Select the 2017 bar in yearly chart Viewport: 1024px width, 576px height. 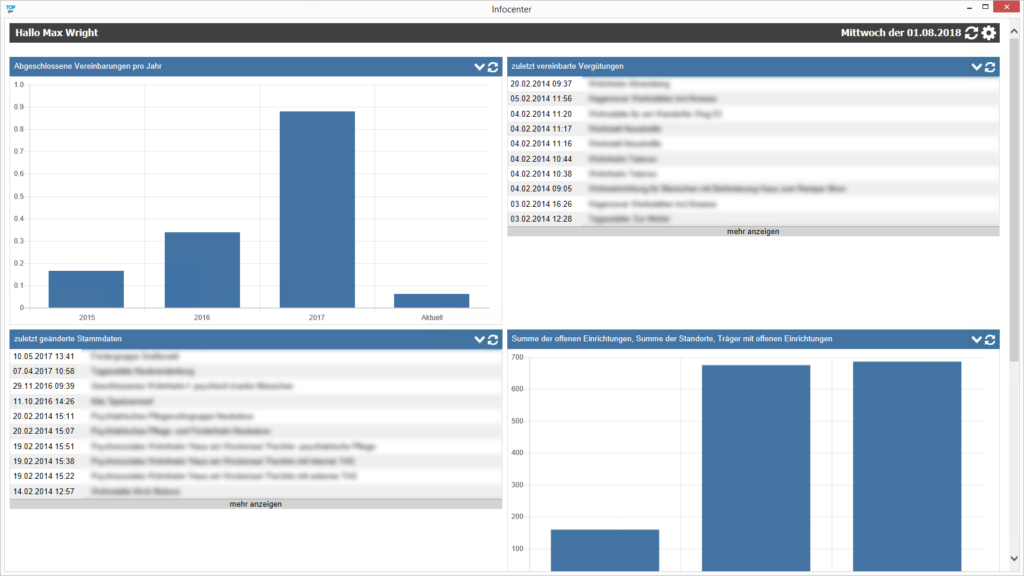(x=317, y=209)
